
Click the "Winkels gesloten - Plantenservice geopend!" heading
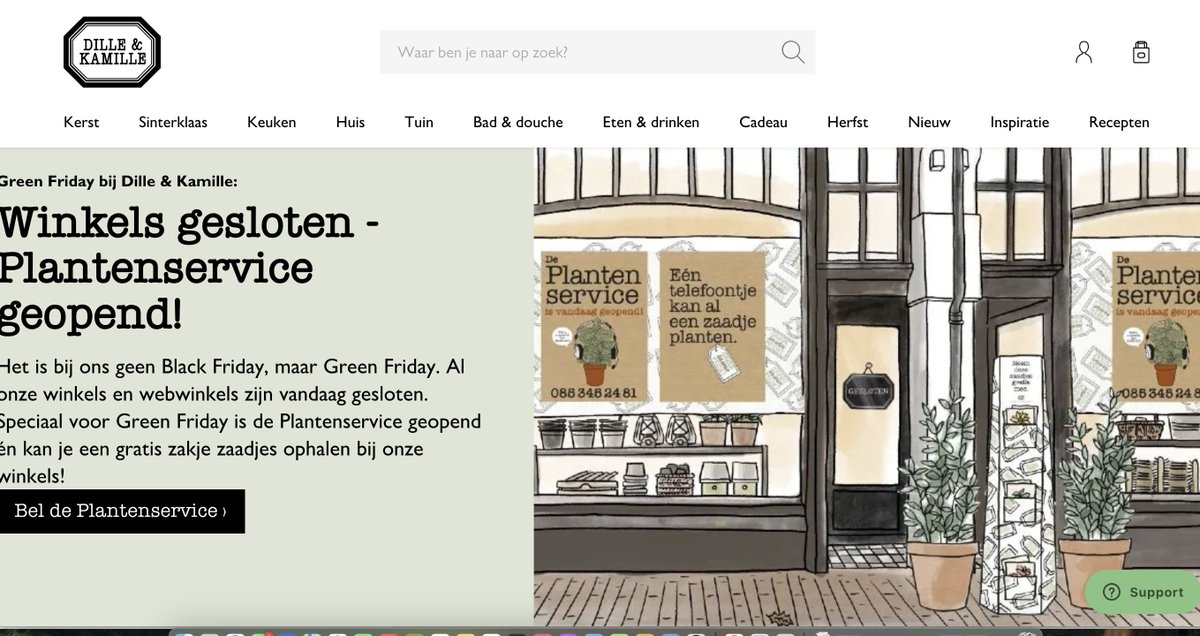pyautogui.click(x=190, y=269)
